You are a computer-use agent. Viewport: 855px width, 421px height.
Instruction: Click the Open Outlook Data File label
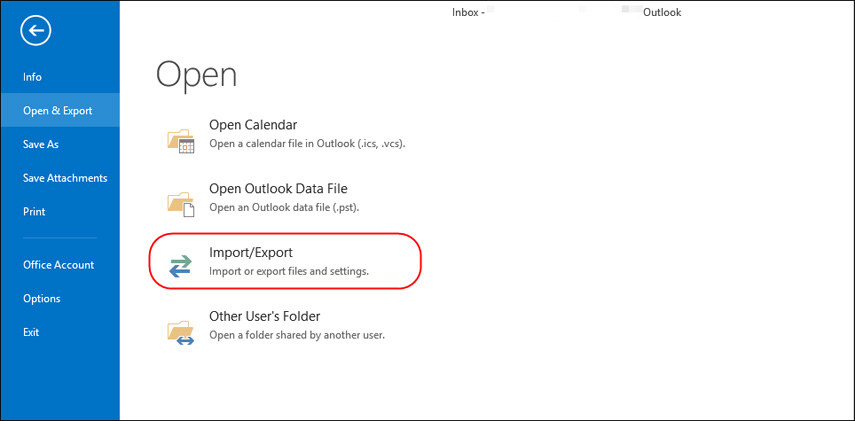pos(278,188)
